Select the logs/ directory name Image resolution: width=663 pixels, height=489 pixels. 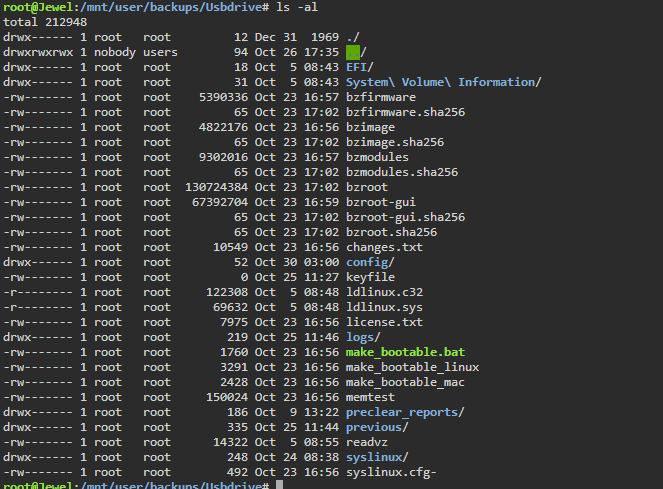(x=363, y=338)
